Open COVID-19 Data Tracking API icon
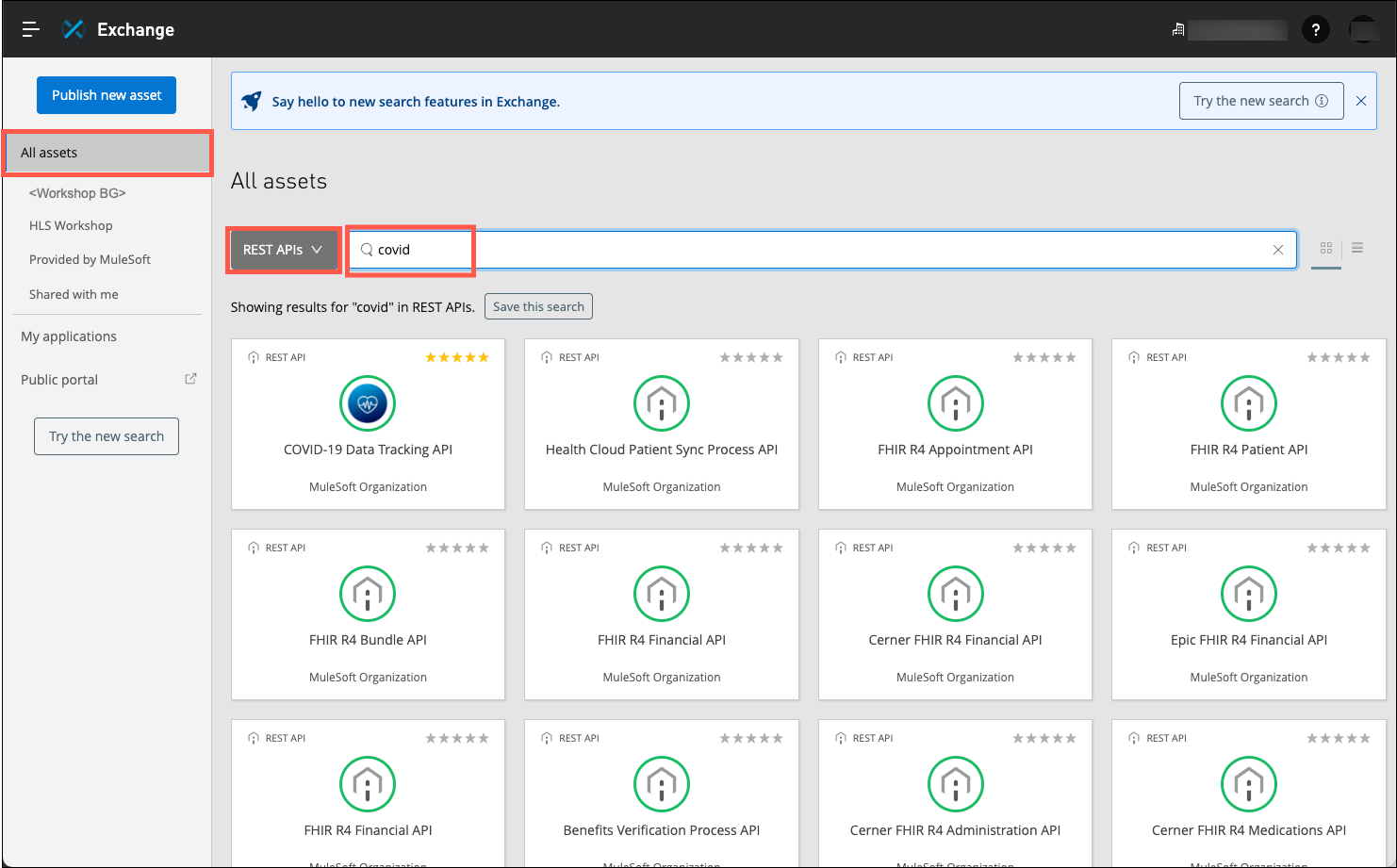The image size is (1397, 868). point(368,403)
